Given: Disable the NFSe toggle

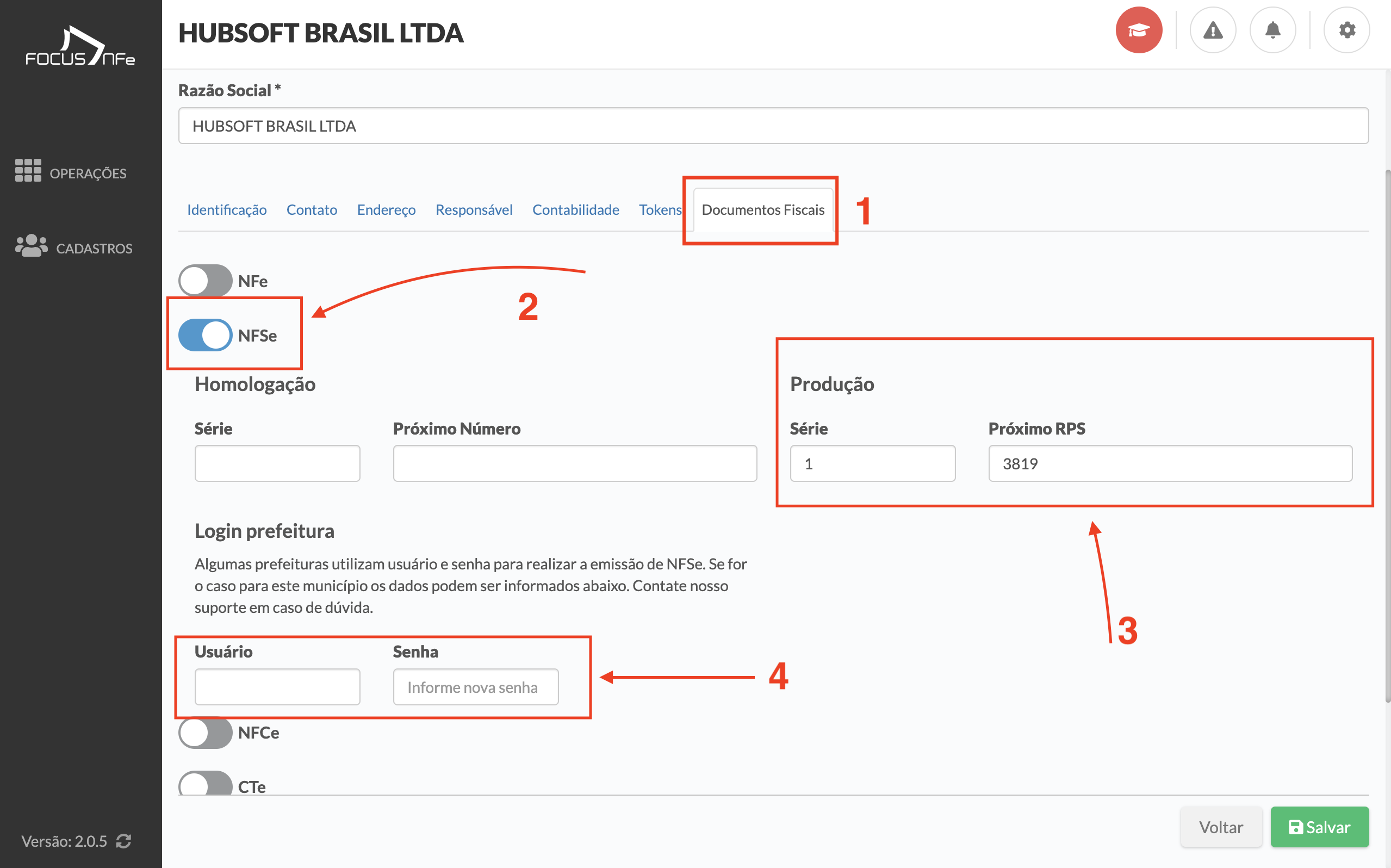Looking at the screenshot, I should click(x=206, y=334).
